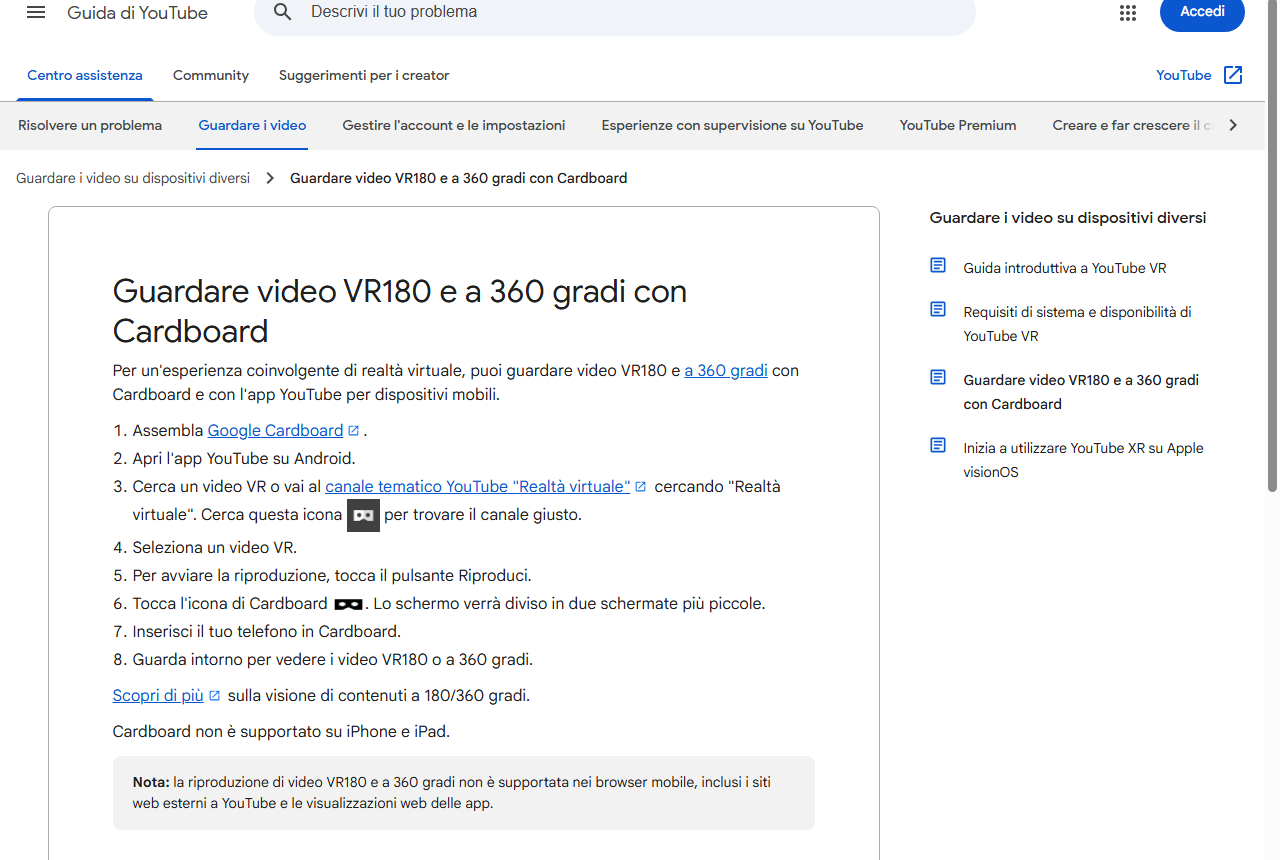The image size is (1280, 860).
Task: Open the Google Cardboard link
Action: click(x=275, y=431)
